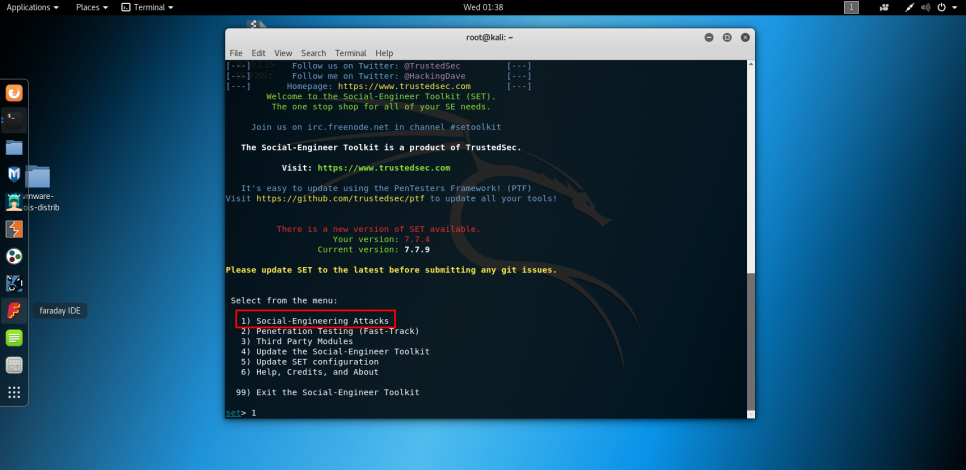Click the video camera recorder icon in top bar
The height and width of the screenshot is (470, 966).
tap(885, 7)
